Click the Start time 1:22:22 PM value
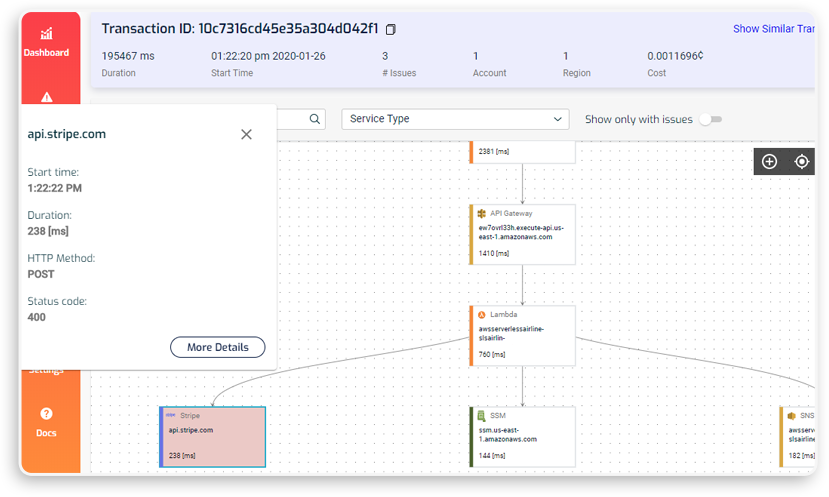 click(x=54, y=188)
